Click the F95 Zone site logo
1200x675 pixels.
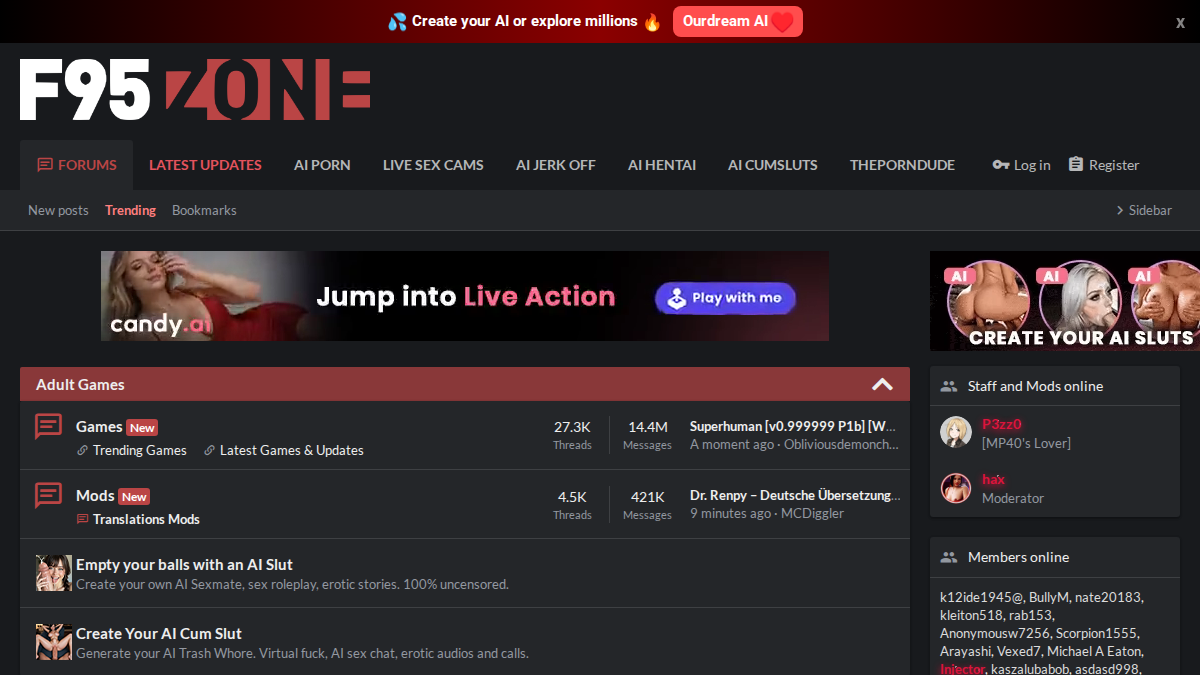click(195, 90)
